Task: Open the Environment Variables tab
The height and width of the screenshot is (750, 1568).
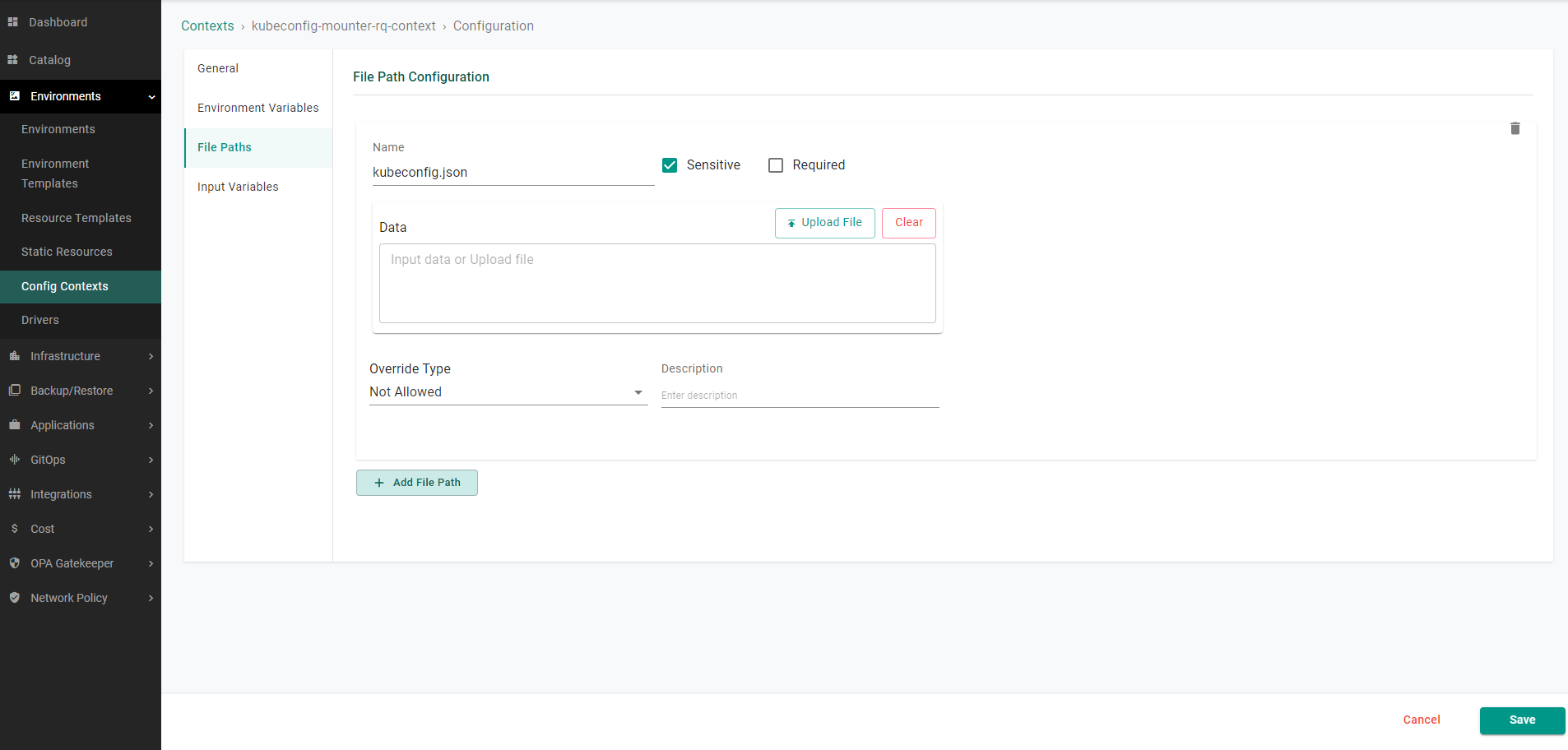Action: tap(258, 108)
